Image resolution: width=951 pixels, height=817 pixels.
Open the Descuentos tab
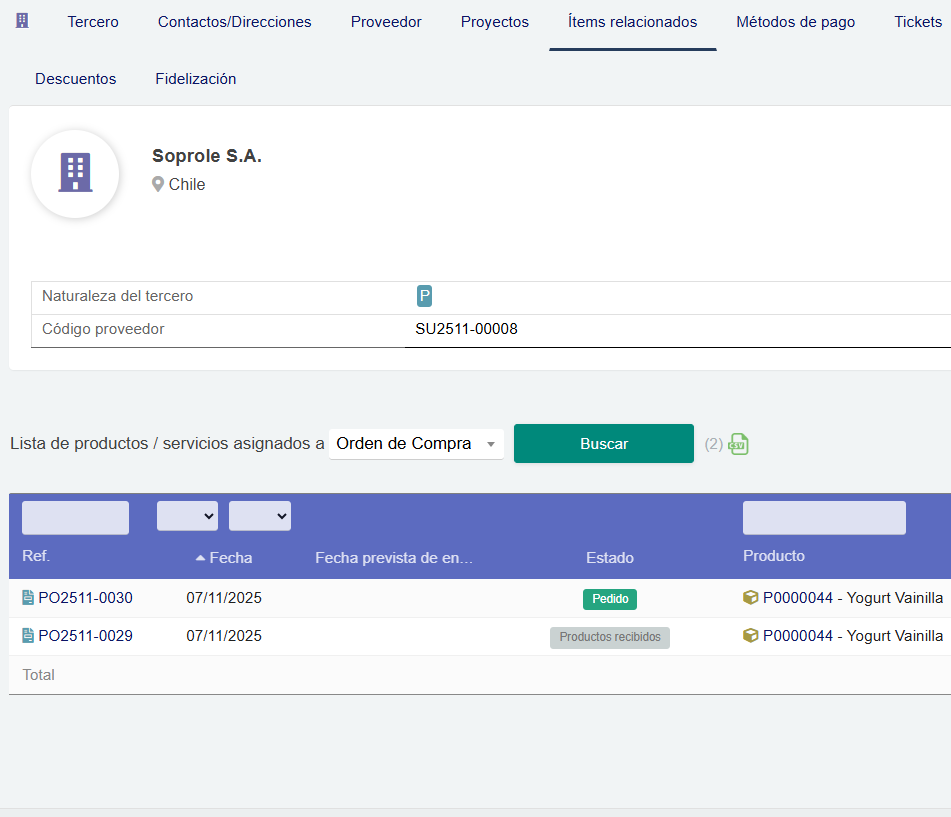click(75, 78)
